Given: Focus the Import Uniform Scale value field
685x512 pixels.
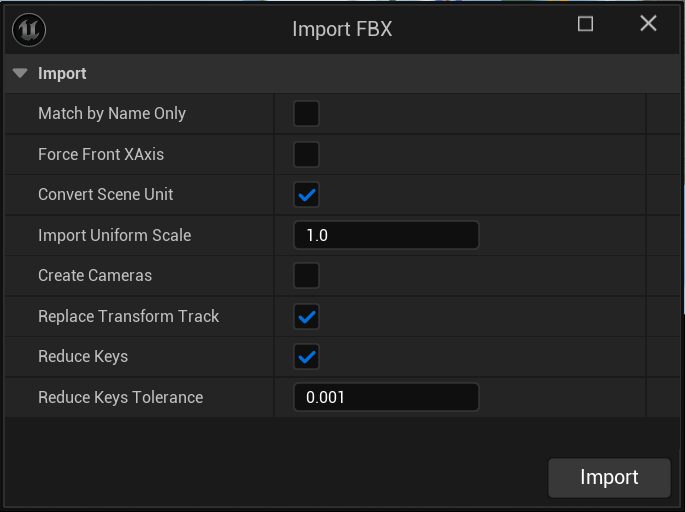Looking at the screenshot, I should (386, 235).
